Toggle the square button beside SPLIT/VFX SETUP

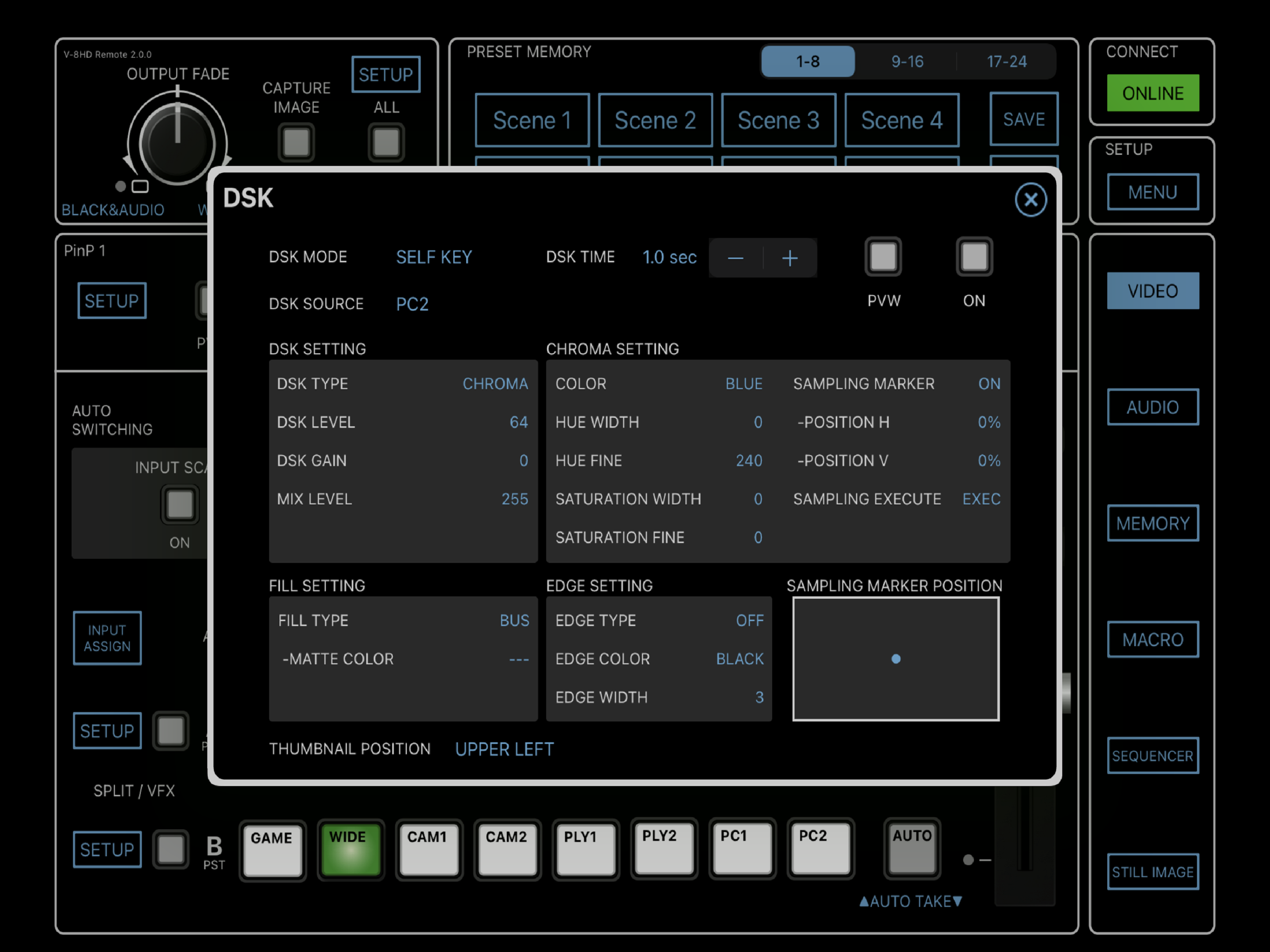tap(171, 731)
